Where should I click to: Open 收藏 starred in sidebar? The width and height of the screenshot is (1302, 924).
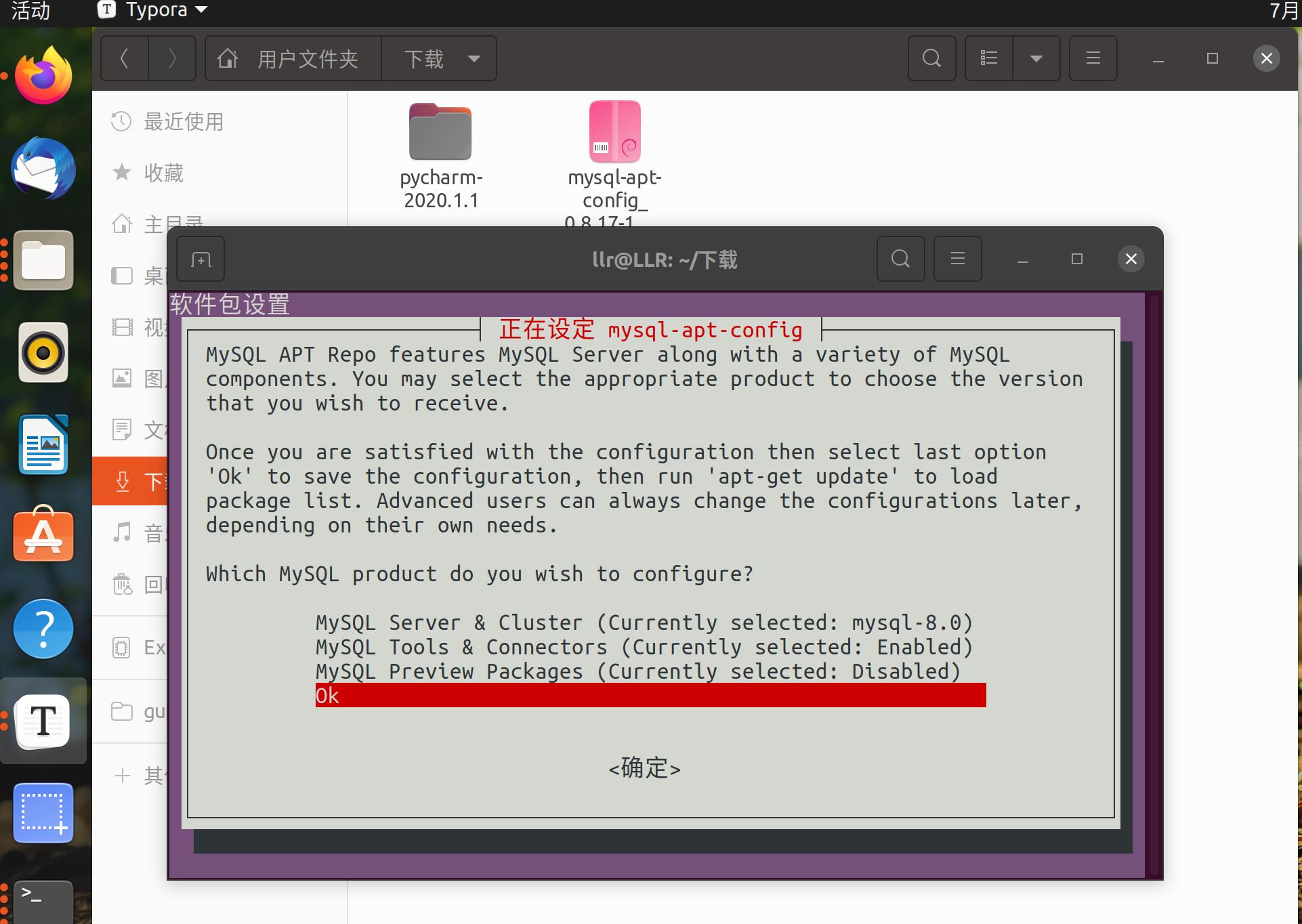(219, 173)
